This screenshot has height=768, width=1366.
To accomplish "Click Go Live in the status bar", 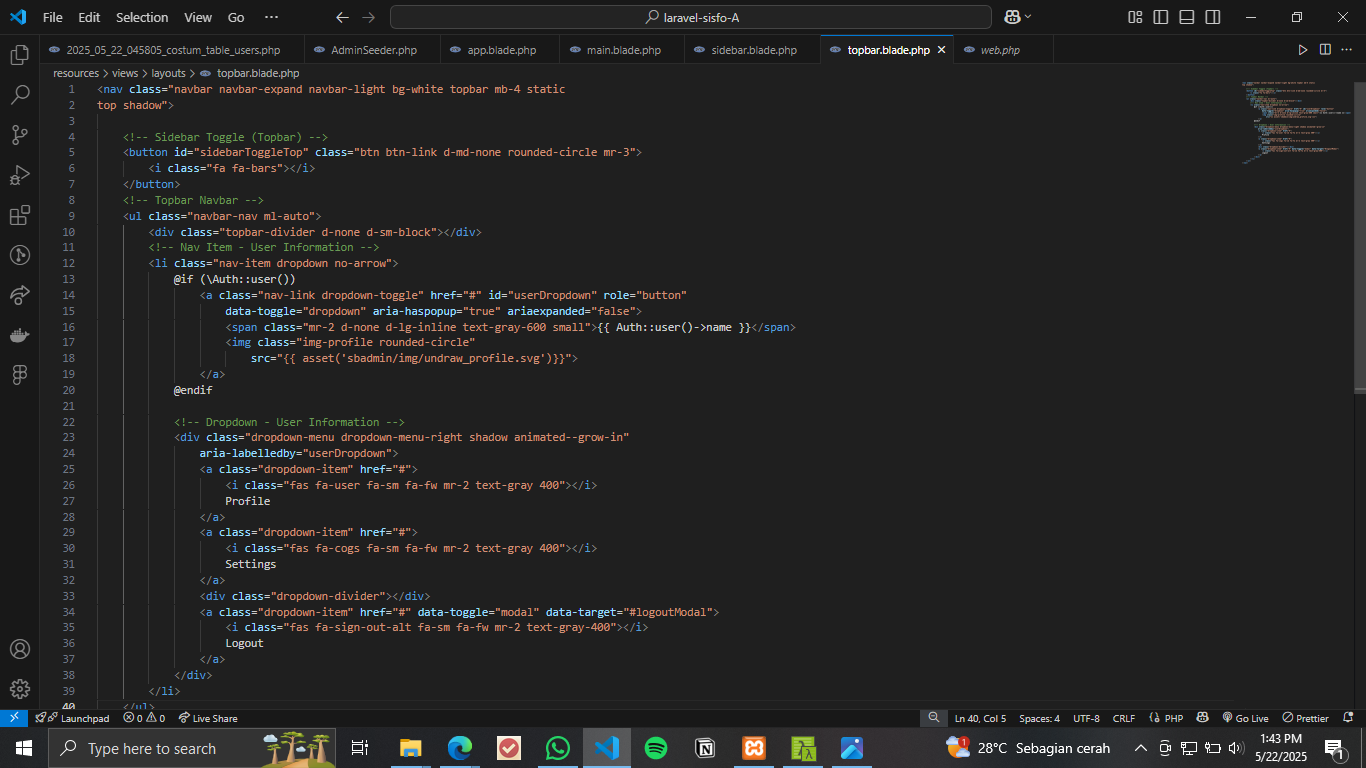I will point(1245,718).
